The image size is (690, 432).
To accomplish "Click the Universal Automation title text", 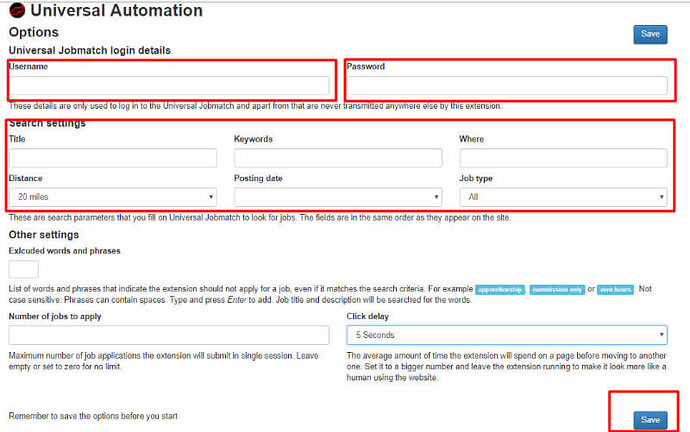I will click(x=116, y=12).
